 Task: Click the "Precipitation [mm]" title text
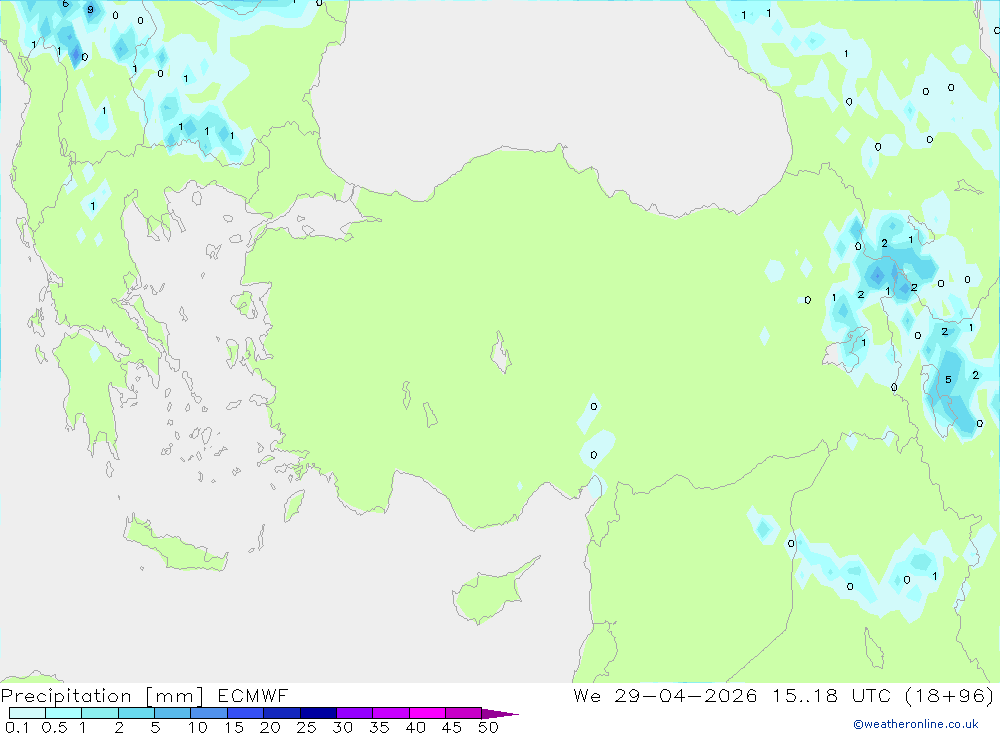pyautogui.click(x=102, y=696)
